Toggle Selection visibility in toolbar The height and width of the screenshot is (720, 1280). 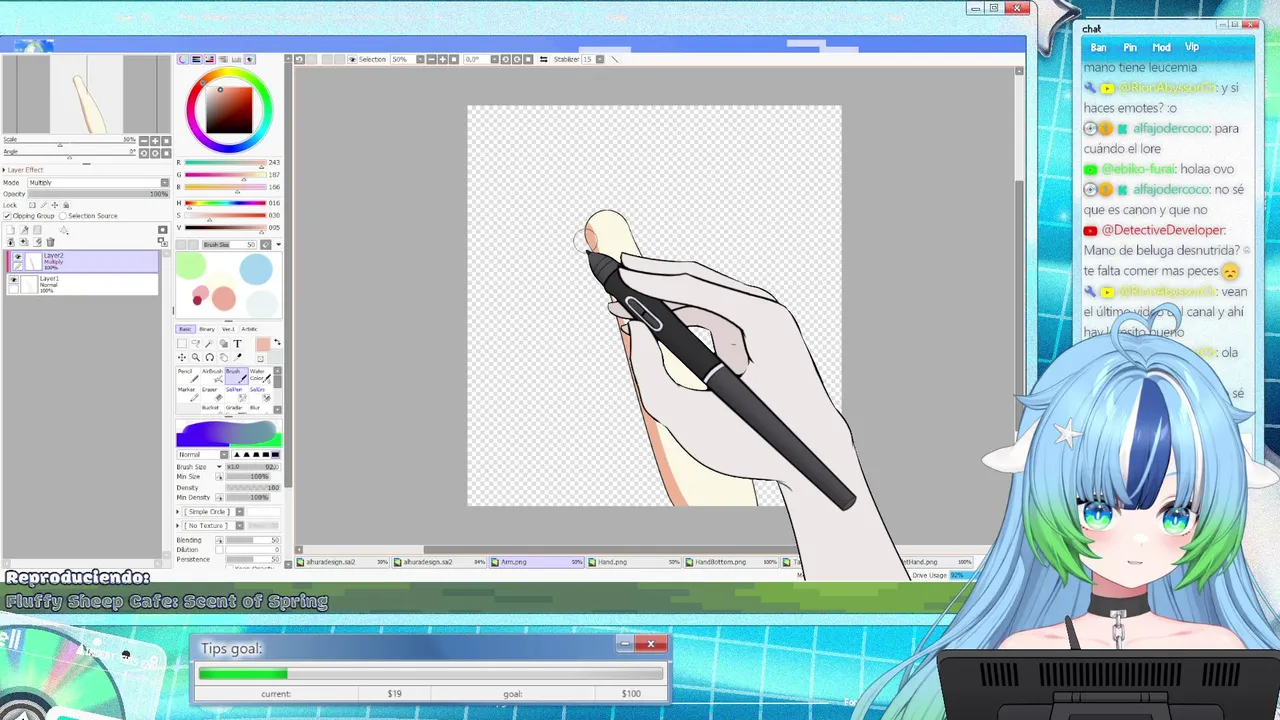click(x=352, y=59)
